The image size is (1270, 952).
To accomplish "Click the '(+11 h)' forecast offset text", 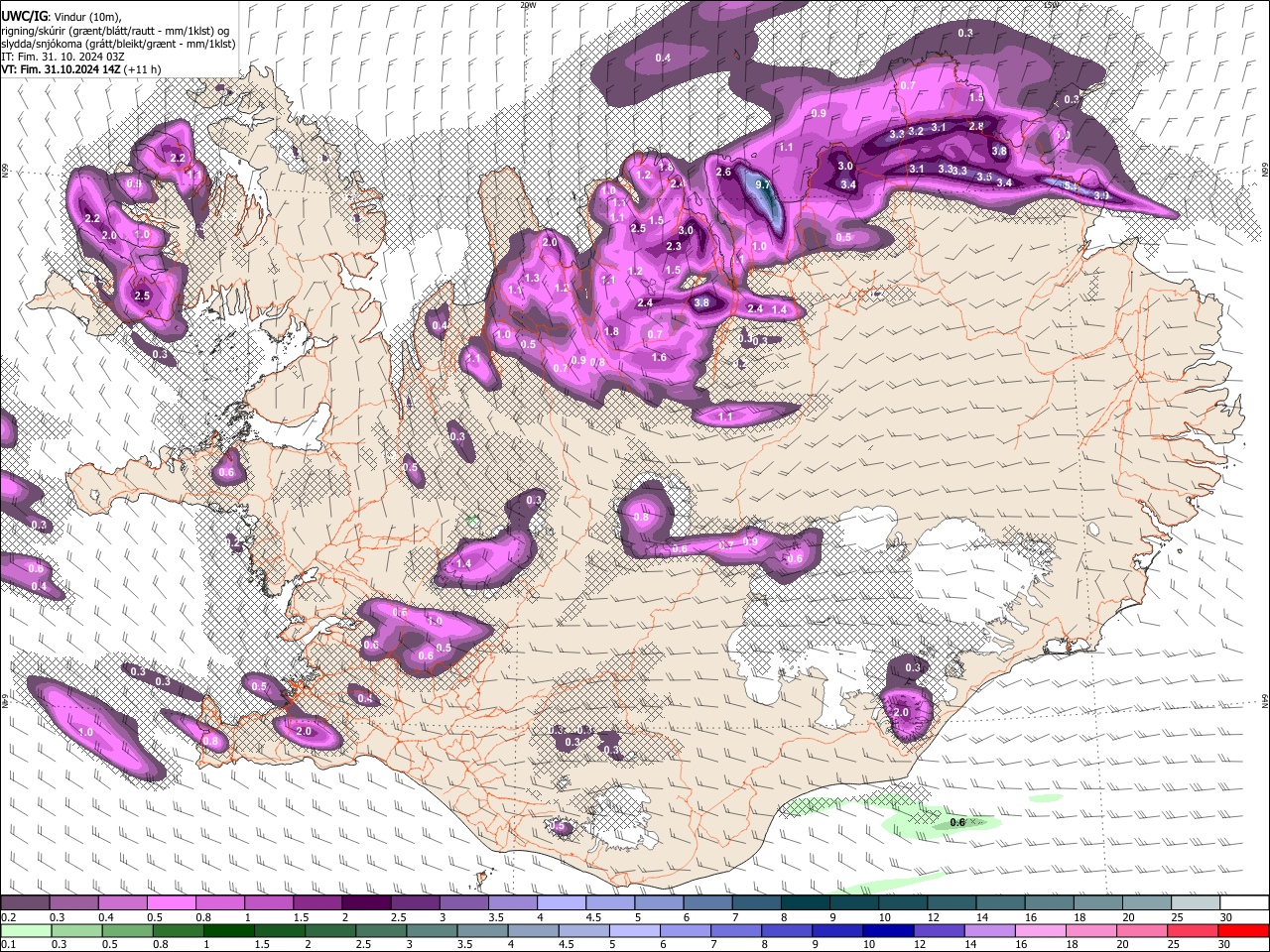I will [143, 69].
